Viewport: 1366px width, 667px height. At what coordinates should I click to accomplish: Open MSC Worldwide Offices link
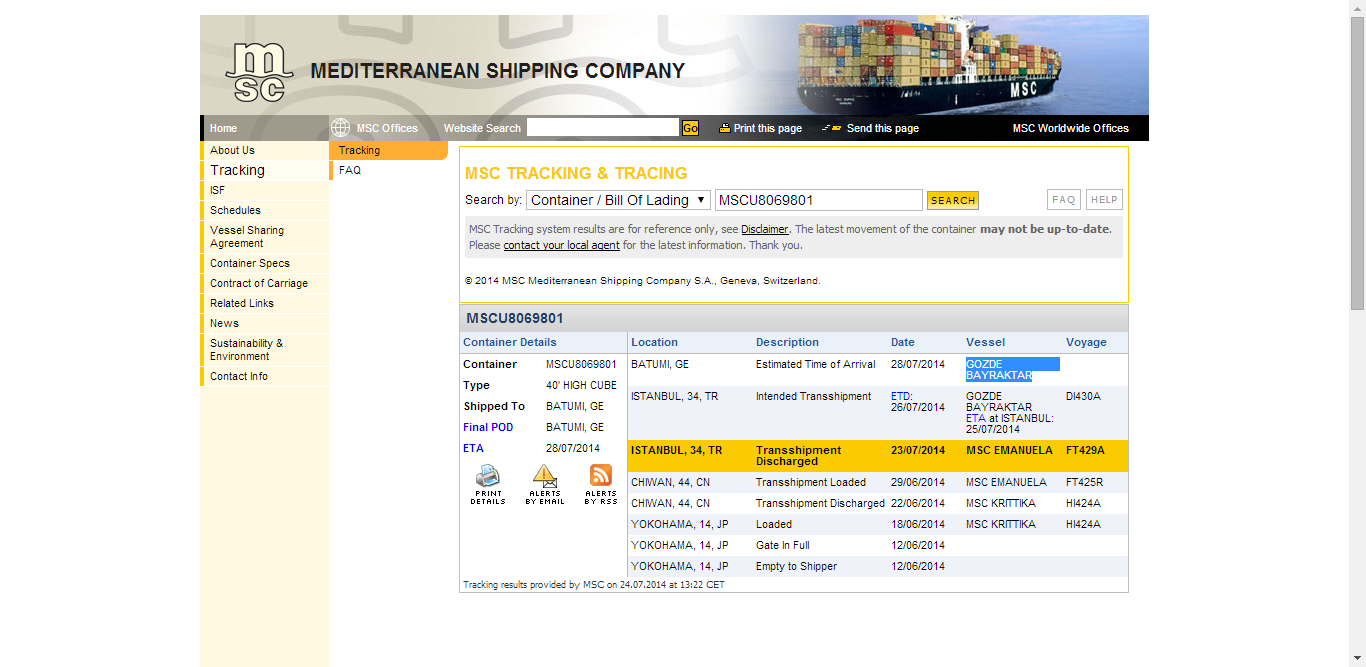(x=1070, y=128)
